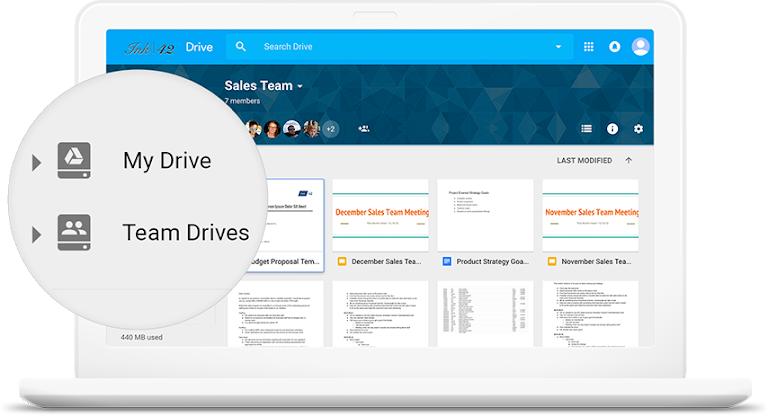Image resolution: width=768 pixels, height=416 pixels.
Task: Open the settings gear
Action: pos(639,129)
